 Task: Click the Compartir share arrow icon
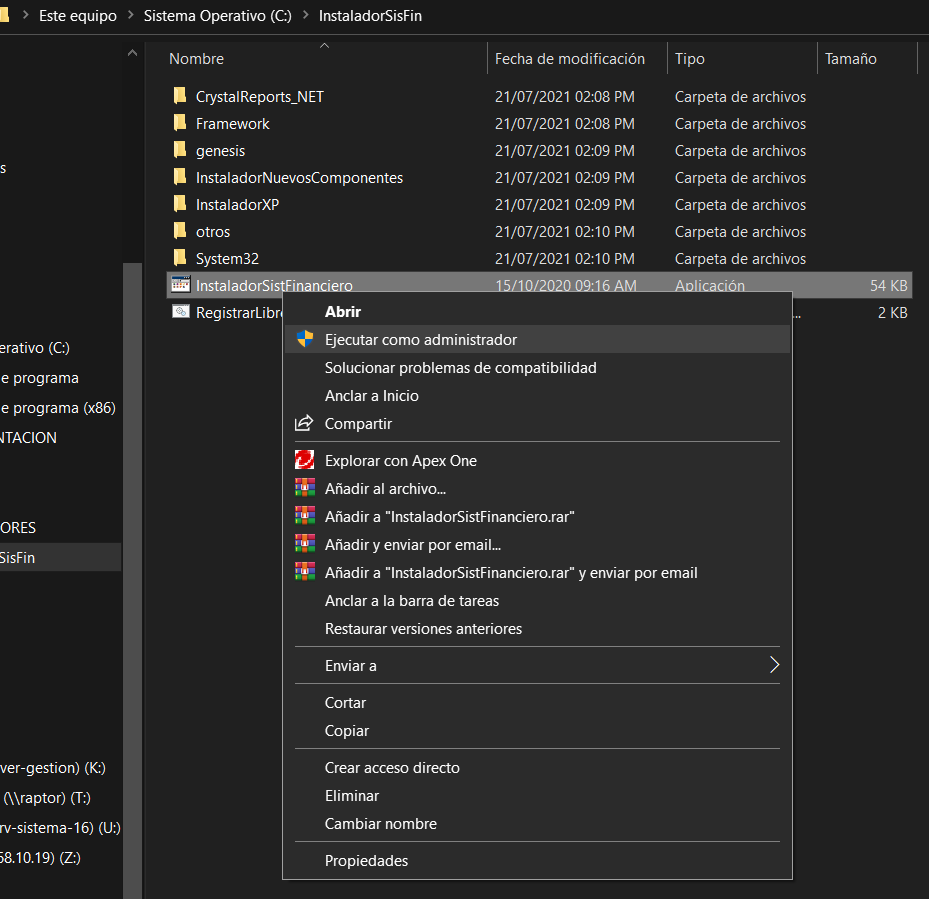click(x=304, y=423)
